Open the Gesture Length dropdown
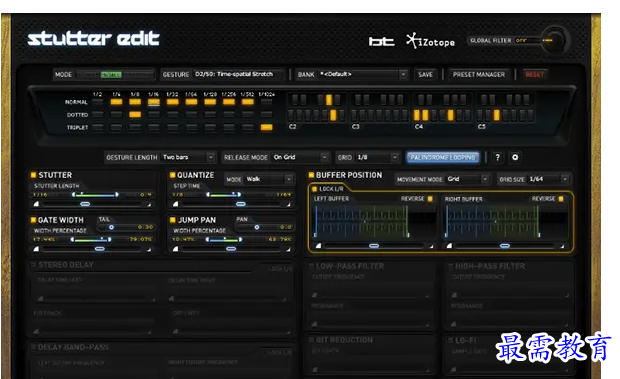Screen dimensions: 620x379 pos(188,157)
